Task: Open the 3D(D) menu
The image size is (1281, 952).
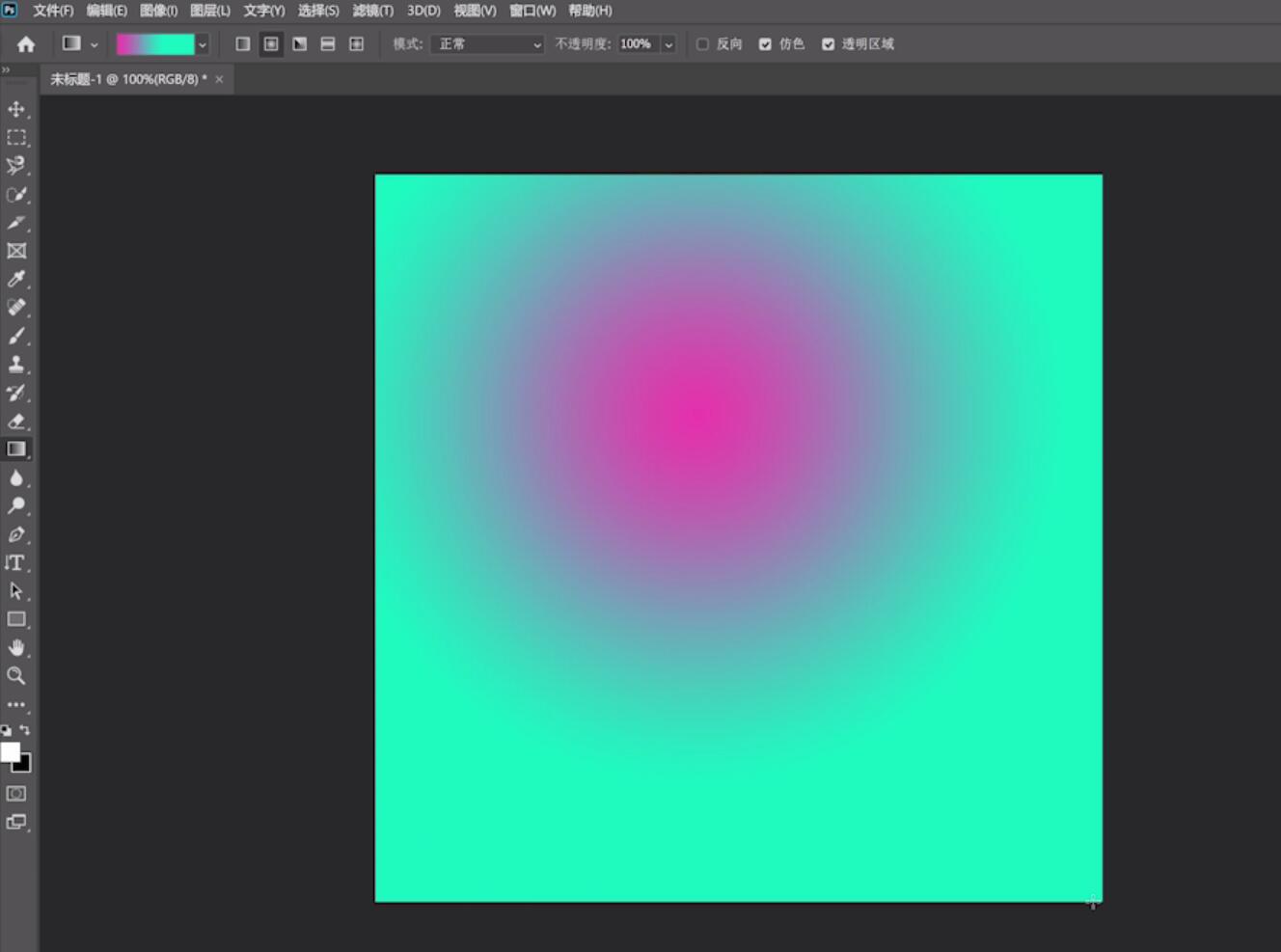Action: 423,11
